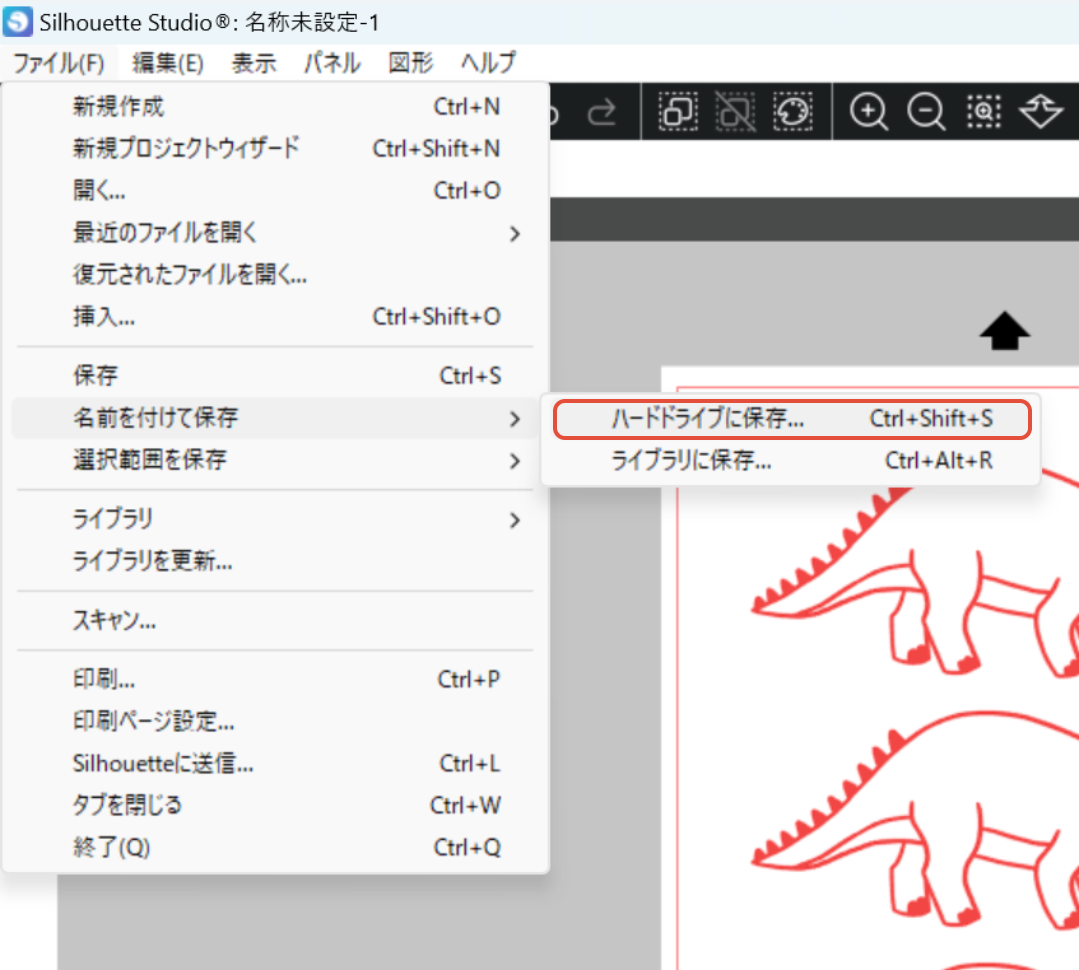Viewport: 1079px width, 970px height.
Task: Open 印刷ページ設定... menu item
Action: pos(275,722)
